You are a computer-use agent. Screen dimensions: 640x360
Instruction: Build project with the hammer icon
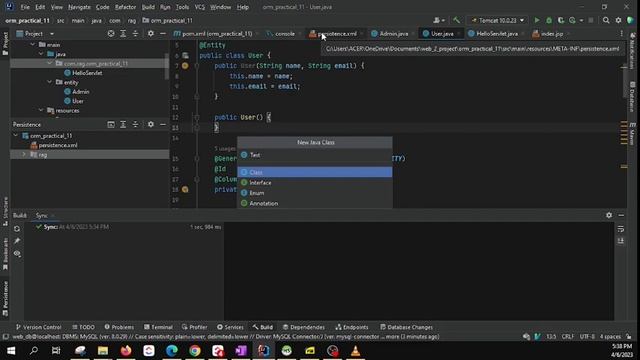point(456,20)
